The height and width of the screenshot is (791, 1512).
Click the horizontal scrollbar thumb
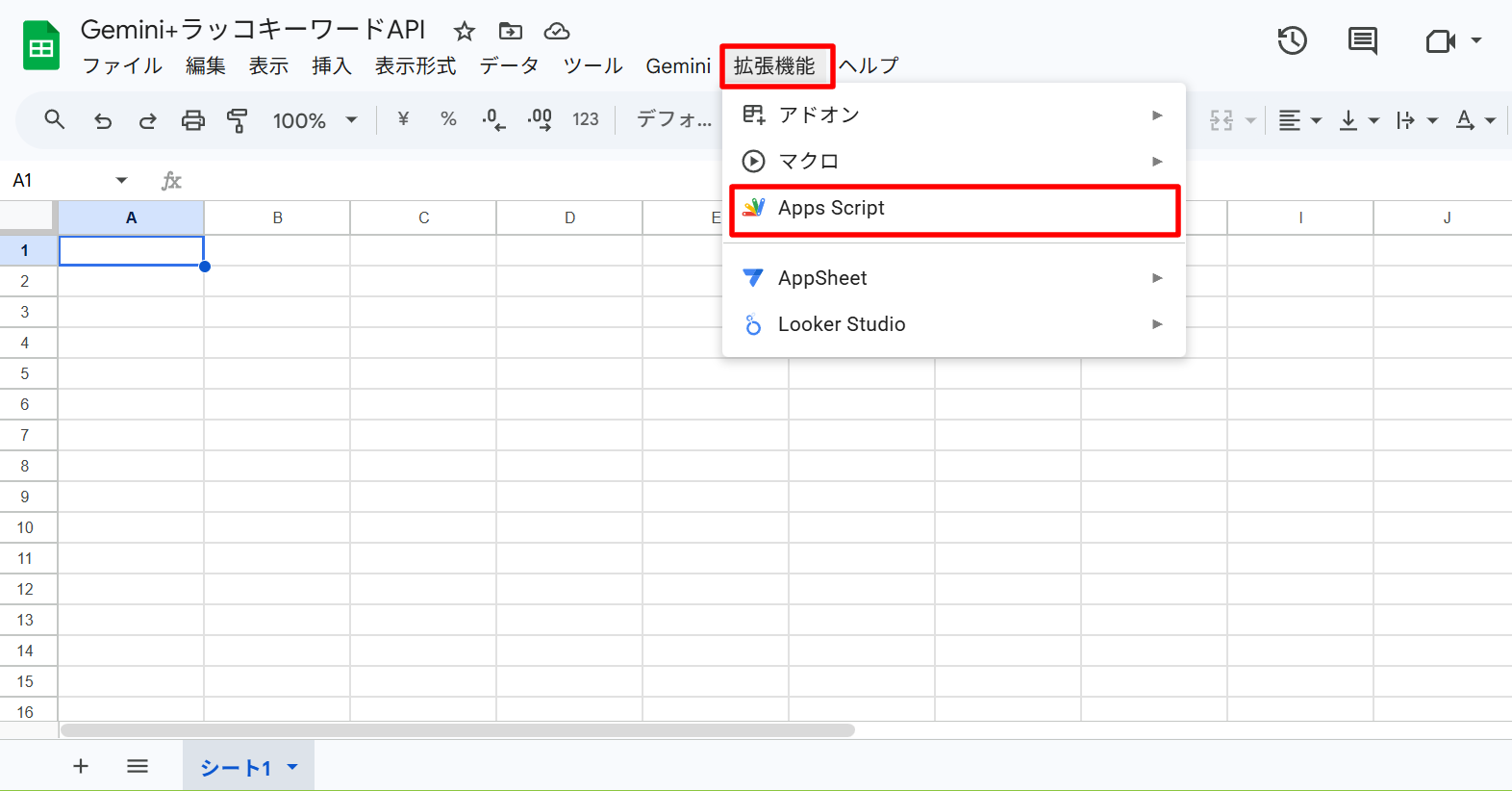[x=458, y=730]
